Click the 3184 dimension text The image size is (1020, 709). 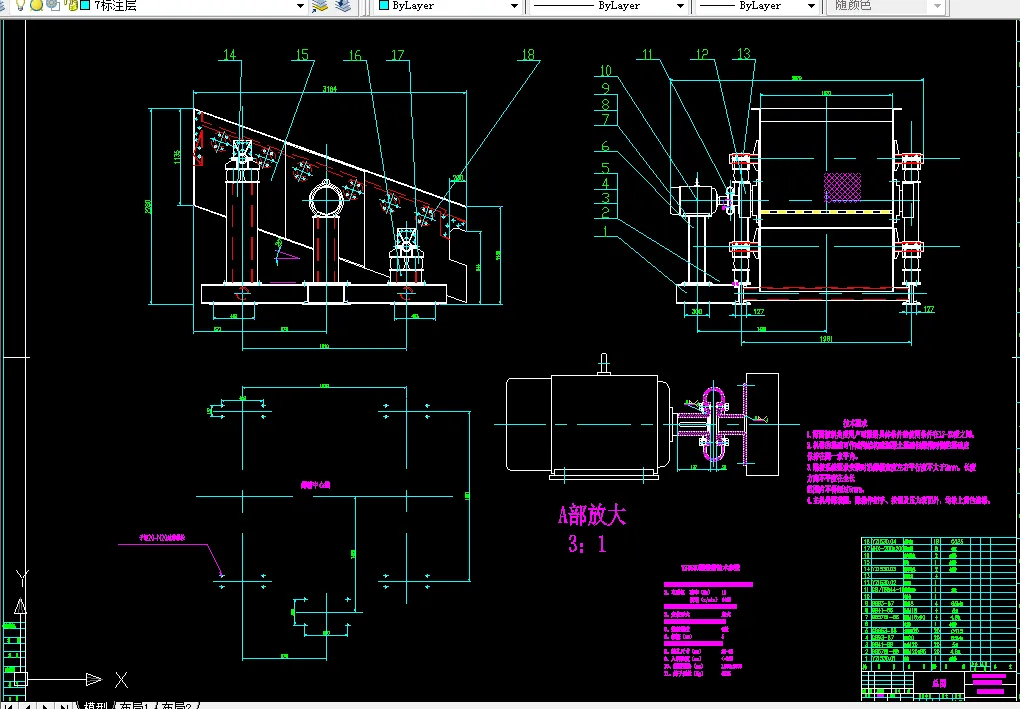coord(330,88)
